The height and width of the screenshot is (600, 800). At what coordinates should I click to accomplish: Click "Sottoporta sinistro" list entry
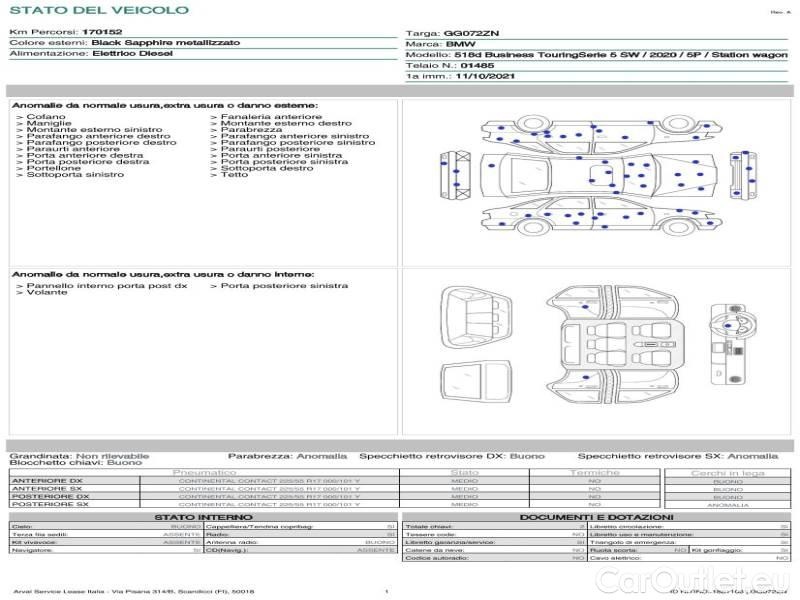(75, 174)
